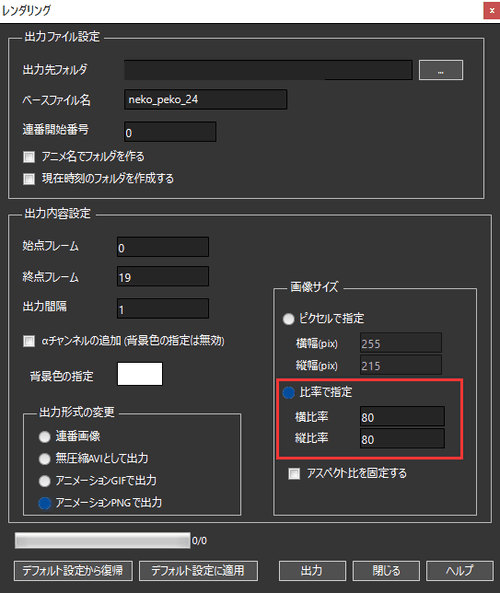500x593 pixels.
Task: Click the 出力 button
Action: point(312,571)
